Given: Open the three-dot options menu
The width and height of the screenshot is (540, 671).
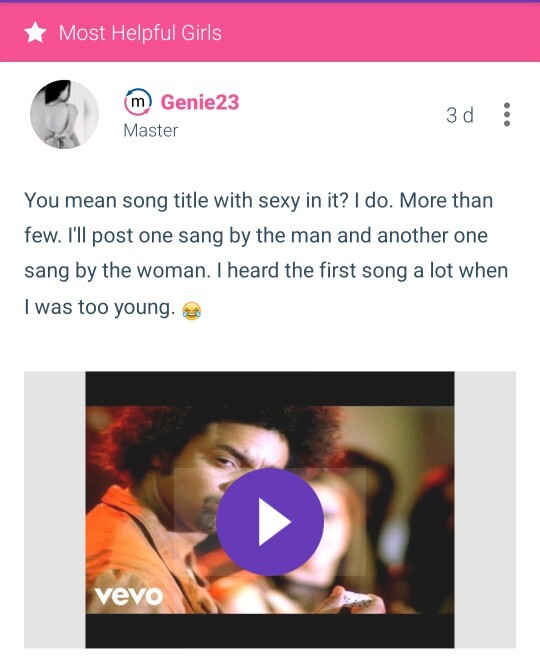Looking at the screenshot, I should click(507, 114).
